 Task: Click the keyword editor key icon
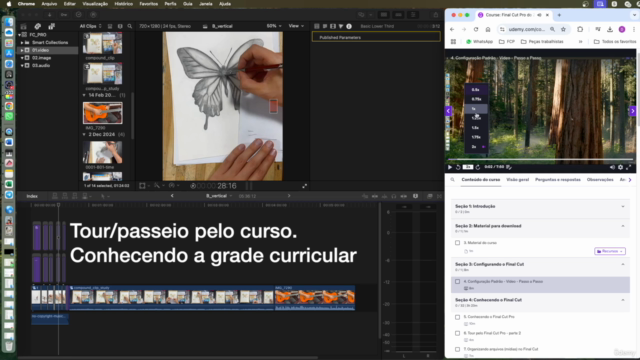(x=64, y=15)
